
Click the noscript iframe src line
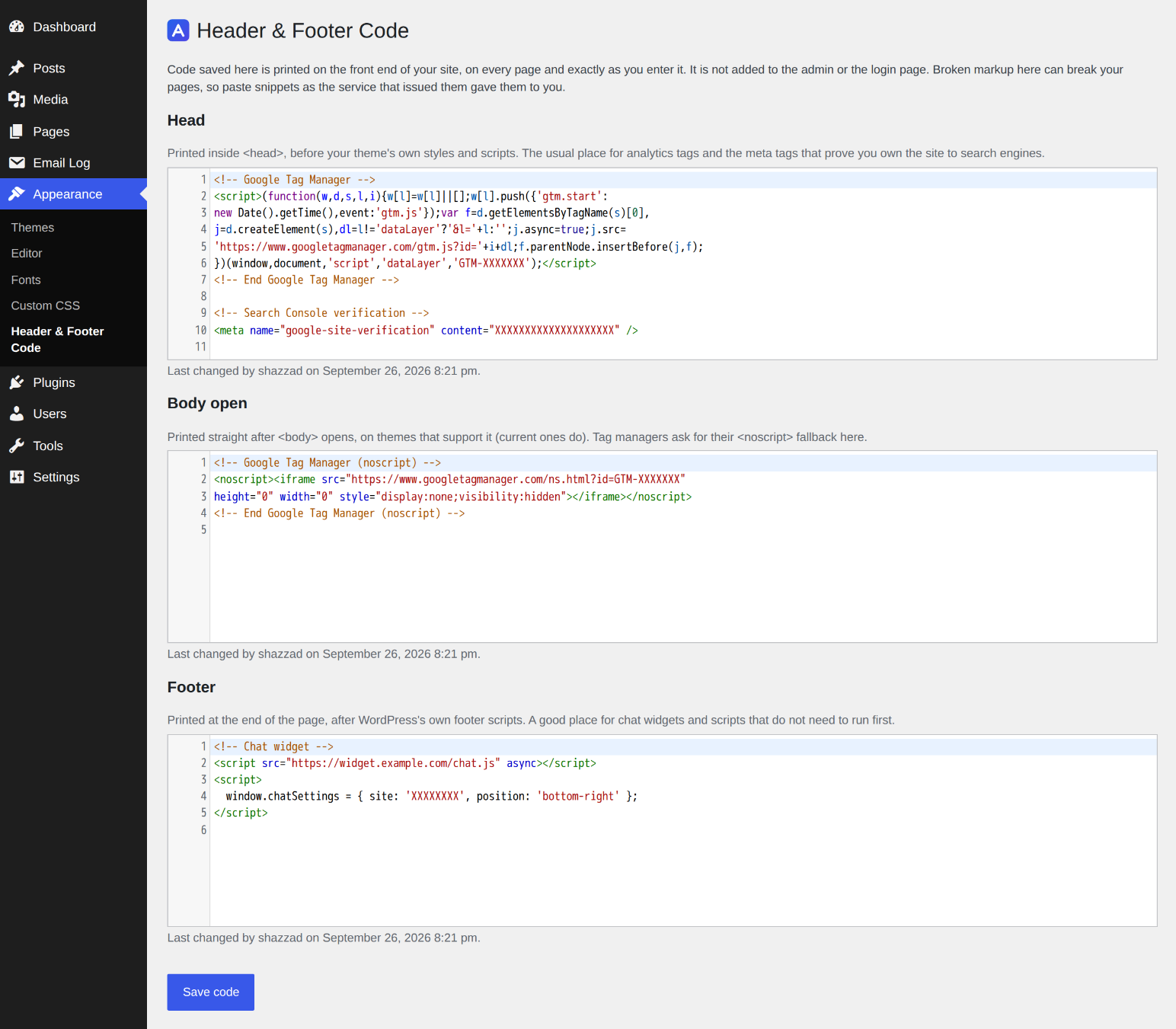point(449,479)
